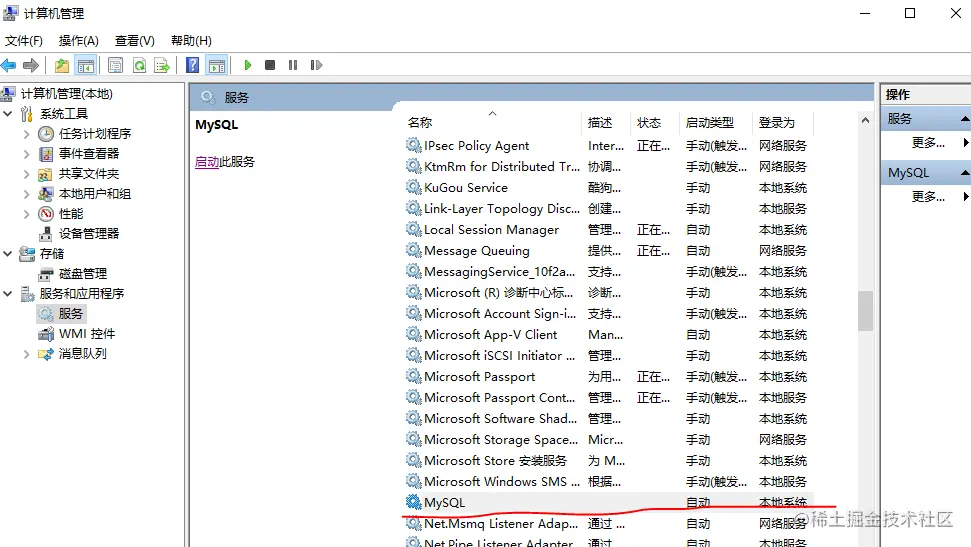
Task: Sort by the 状态 column header
Action: click(655, 123)
